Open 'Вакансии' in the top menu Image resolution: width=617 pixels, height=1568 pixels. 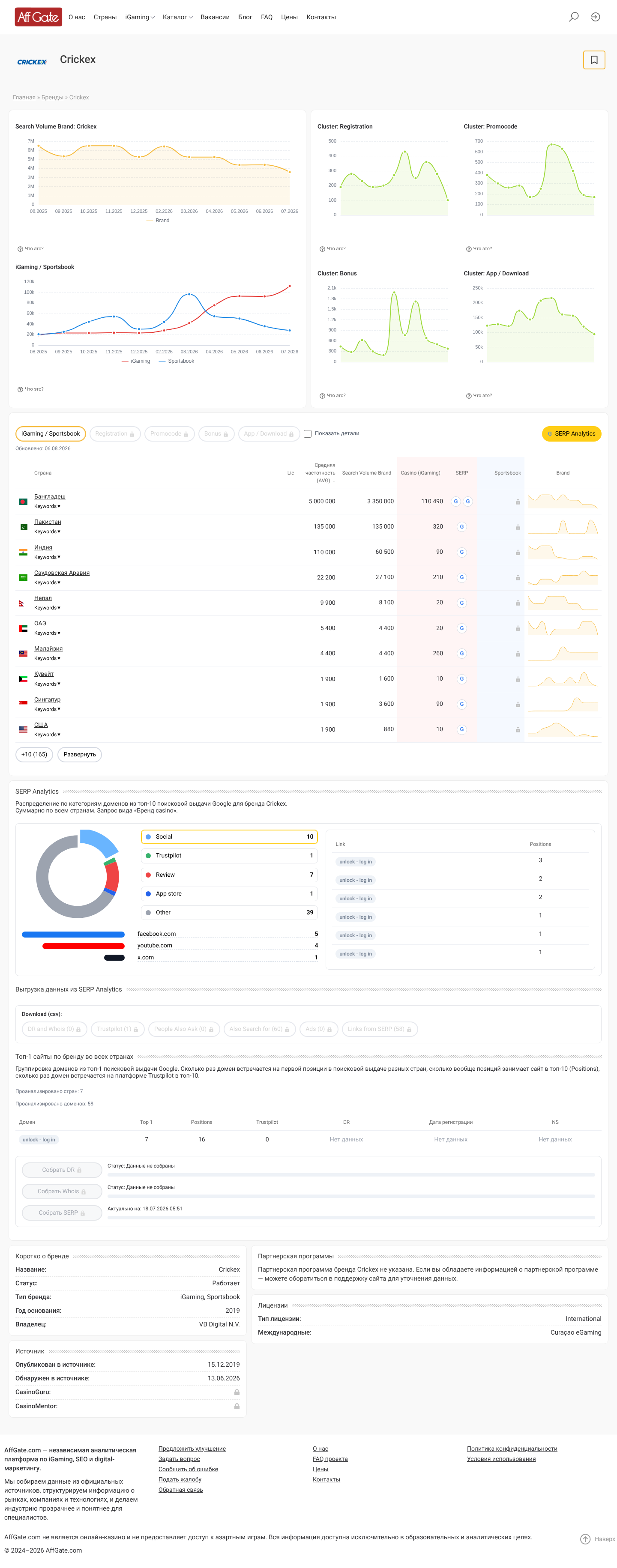215,17
